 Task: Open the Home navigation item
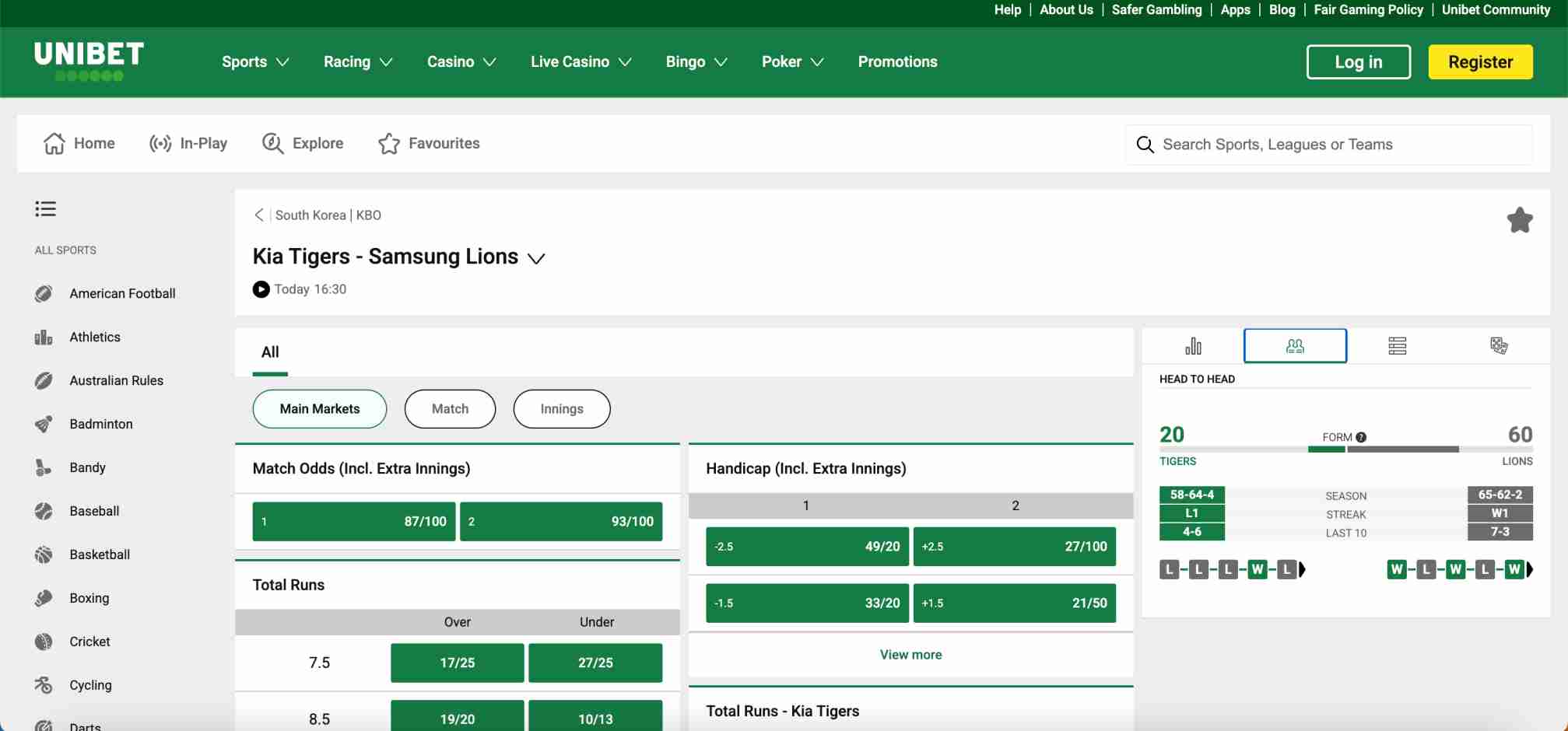point(79,143)
